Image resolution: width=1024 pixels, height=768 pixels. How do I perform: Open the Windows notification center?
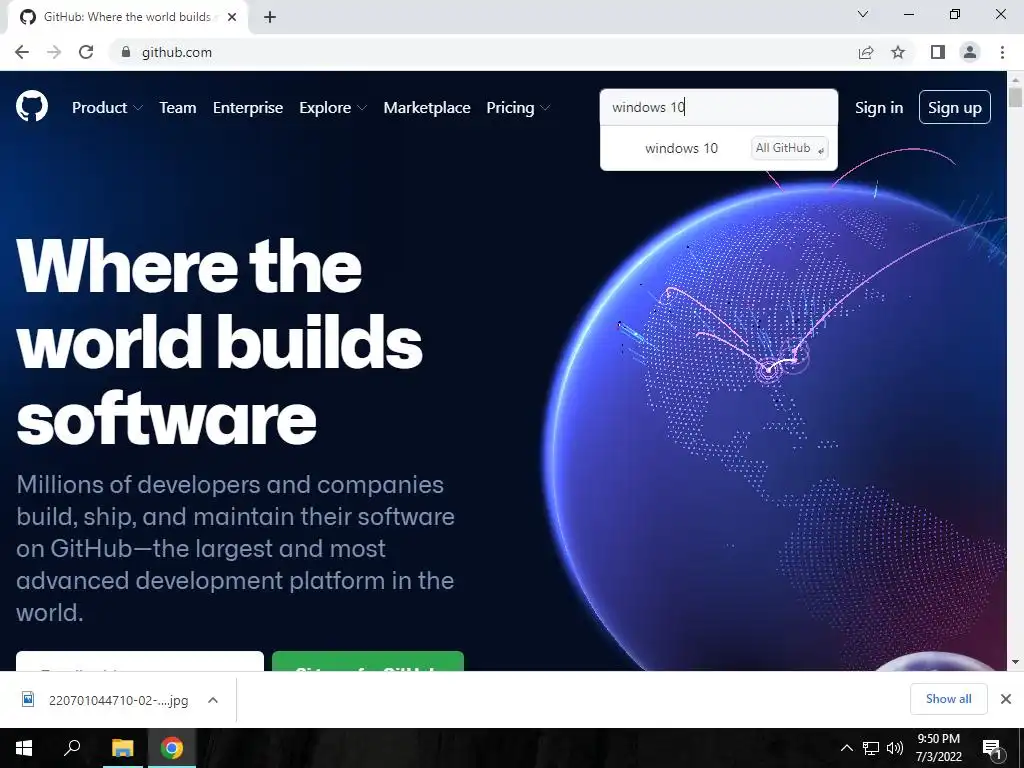pos(992,748)
